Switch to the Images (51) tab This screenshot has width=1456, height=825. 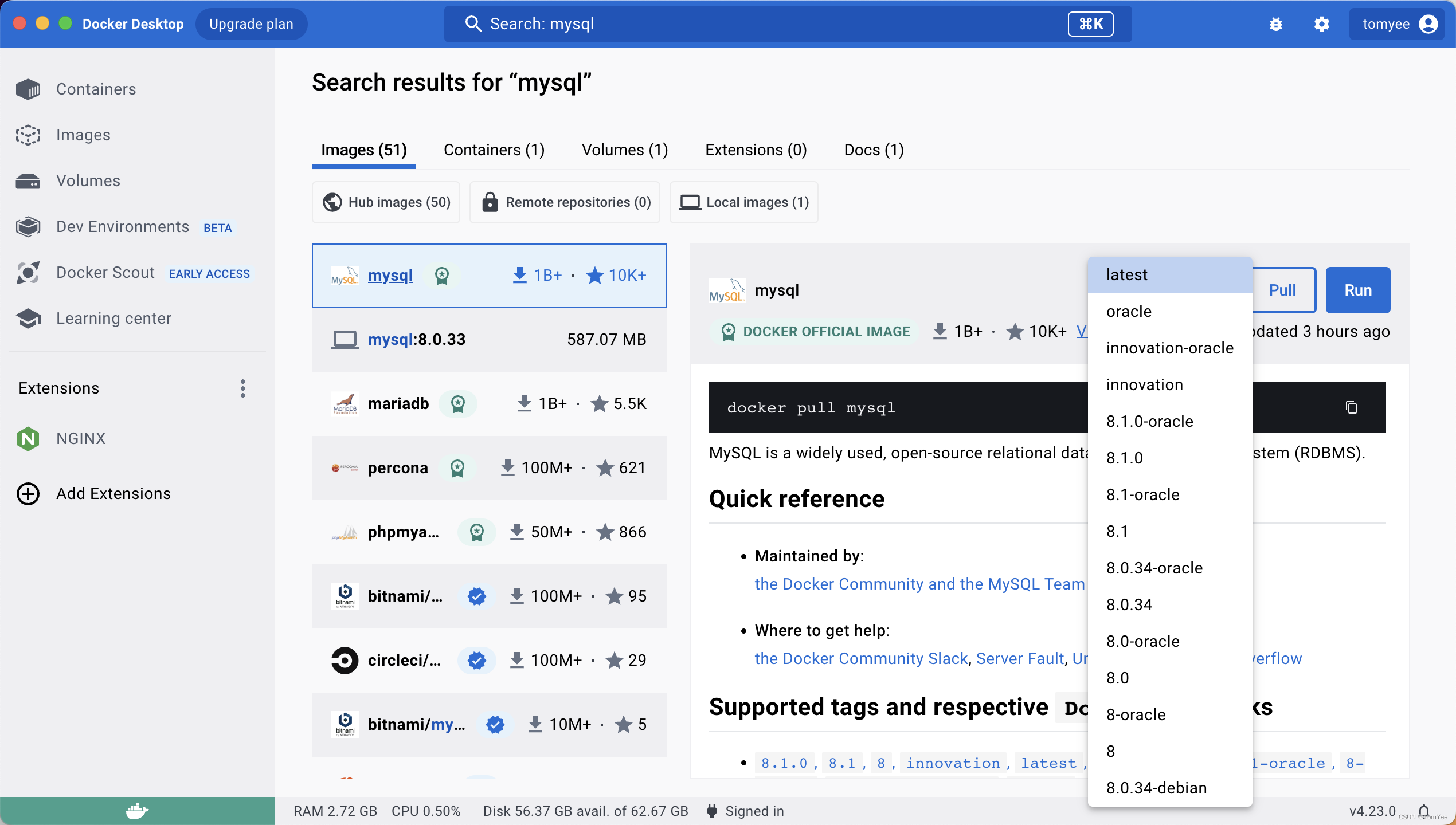click(x=364, y=150)
